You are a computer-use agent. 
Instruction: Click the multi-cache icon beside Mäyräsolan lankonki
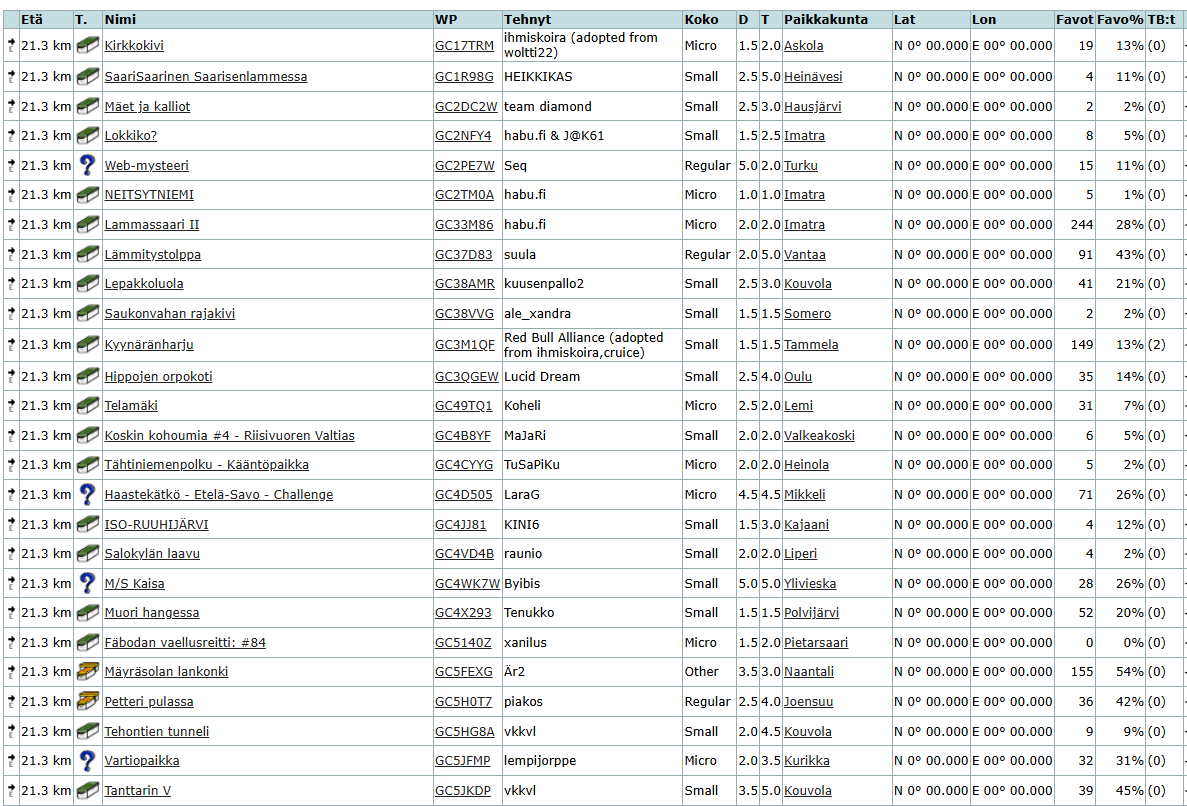[87, 671]
